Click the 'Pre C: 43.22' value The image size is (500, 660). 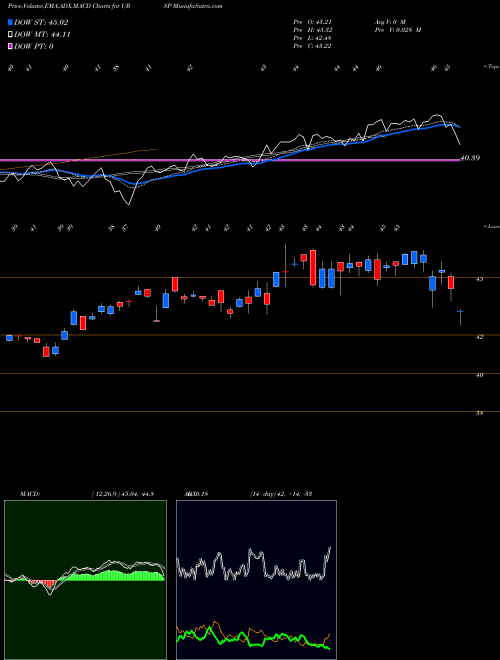[312, 46]
